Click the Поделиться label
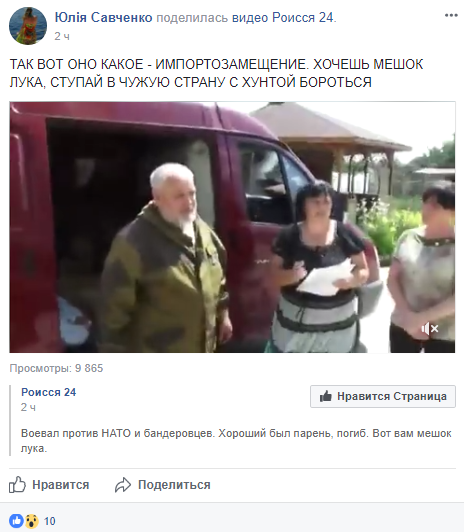 tap(174, 485)
